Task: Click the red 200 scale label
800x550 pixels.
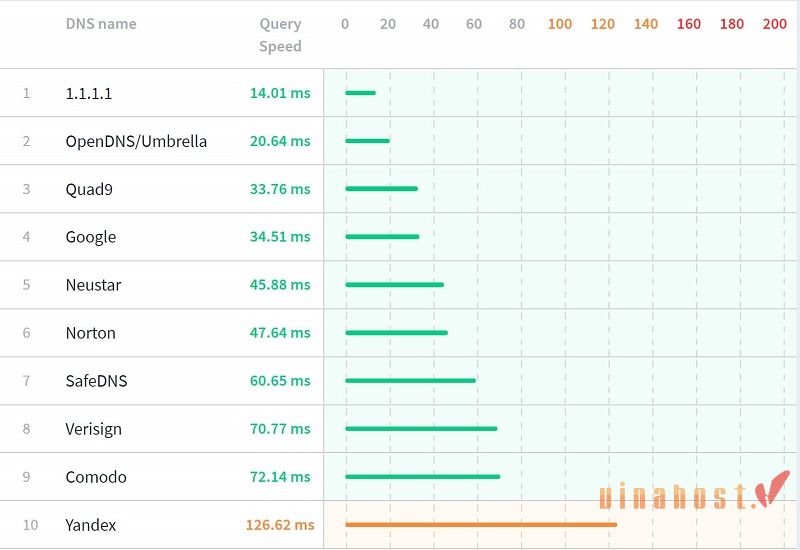Action: pyautogui.click(x=774, y=24)
